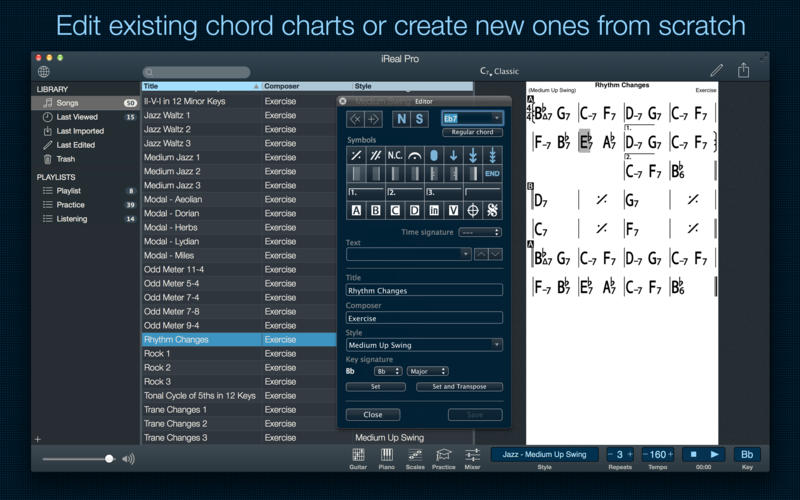Open the Mixer panel

473,457
